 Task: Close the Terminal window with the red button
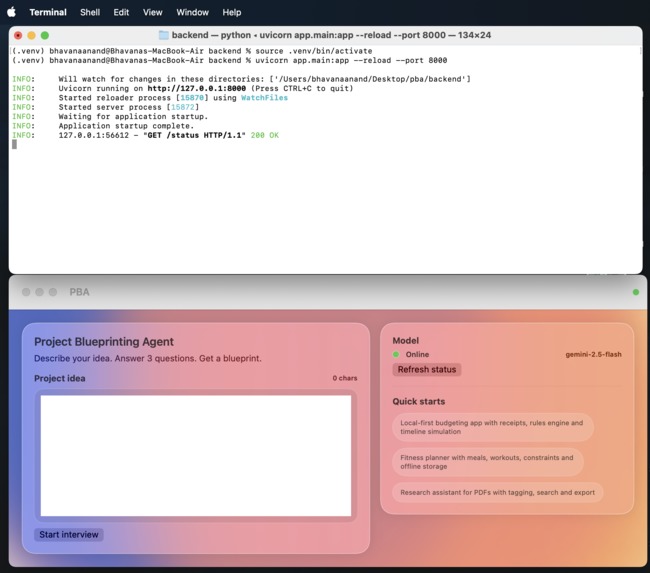pyautogui.click(x=18, y=35)
